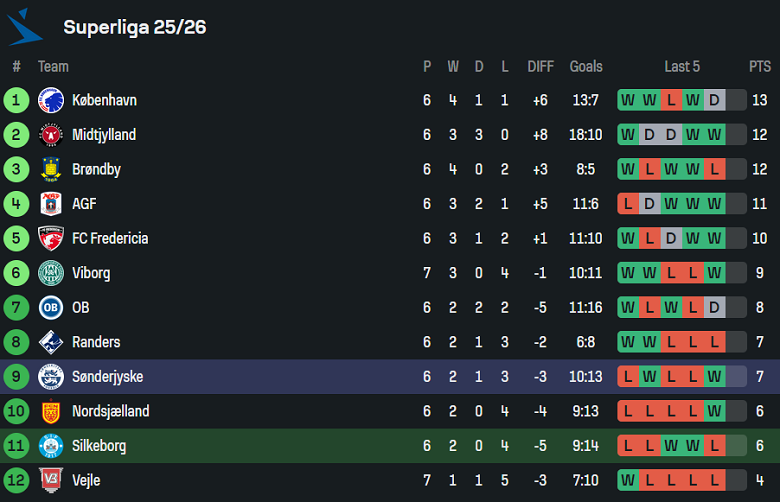This screenshot has height=502, width=780.
Task: Click the Superliga league logo
Action: pos(25,27)
